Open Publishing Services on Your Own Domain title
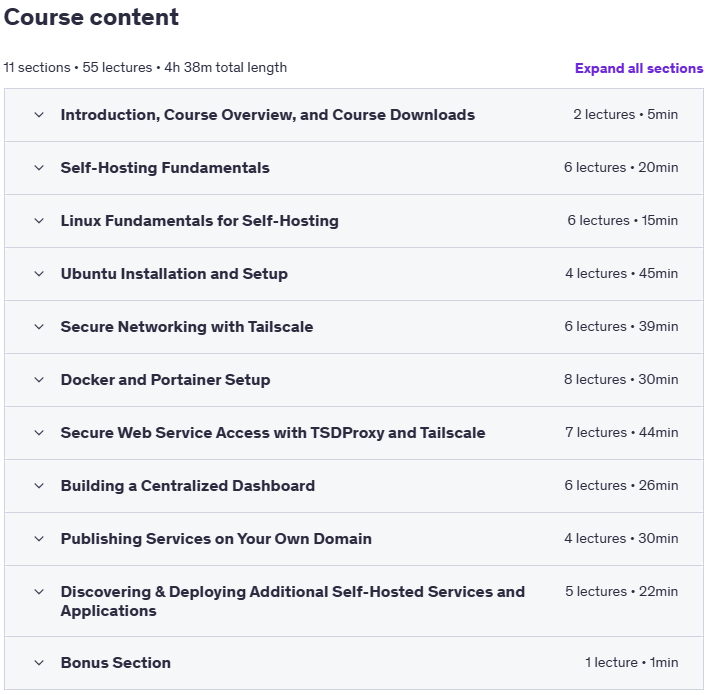709x695 pixels. click(x=216, y=539)
